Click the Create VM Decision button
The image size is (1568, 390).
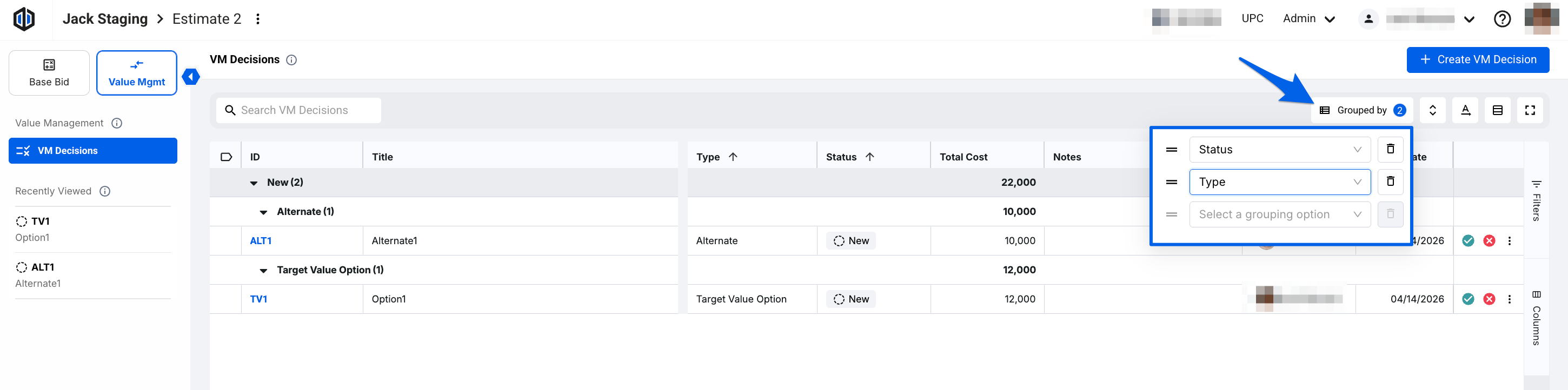tap(1477, 59)
